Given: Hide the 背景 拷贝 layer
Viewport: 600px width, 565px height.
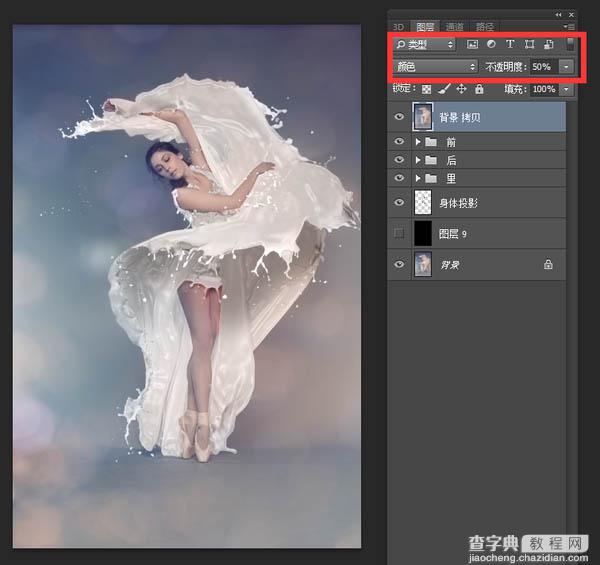Looking at the screenshot, I should point(399,116).
